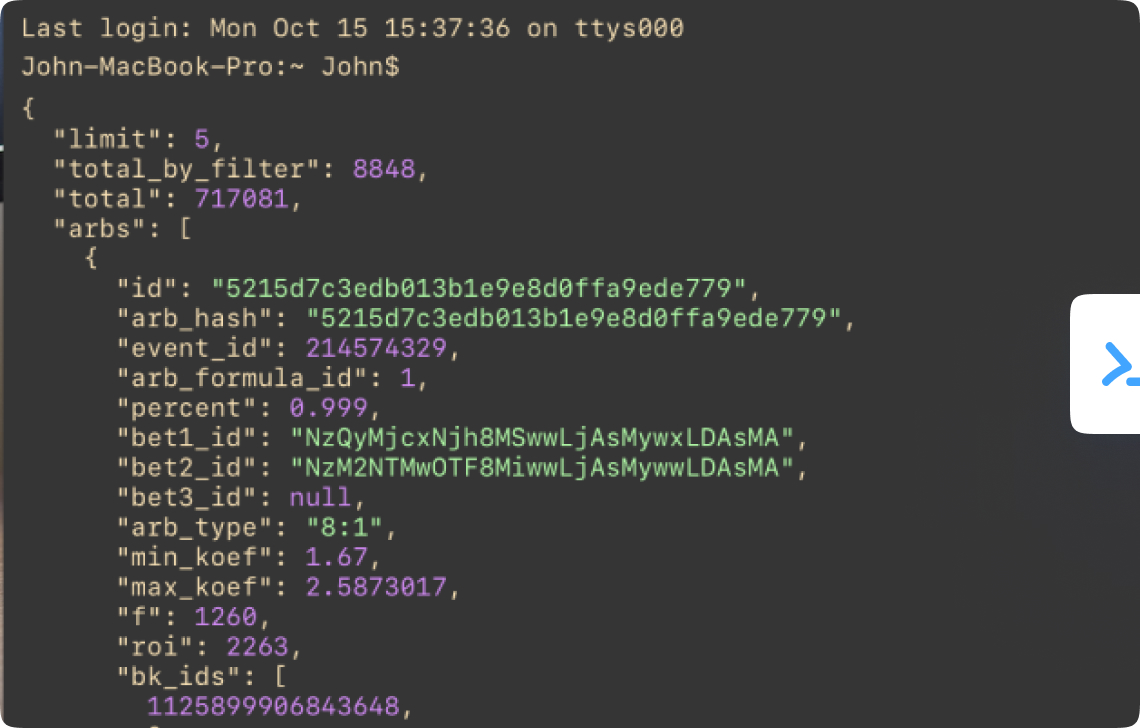Click the max_koef value 2.5873017

click(375, 587)
